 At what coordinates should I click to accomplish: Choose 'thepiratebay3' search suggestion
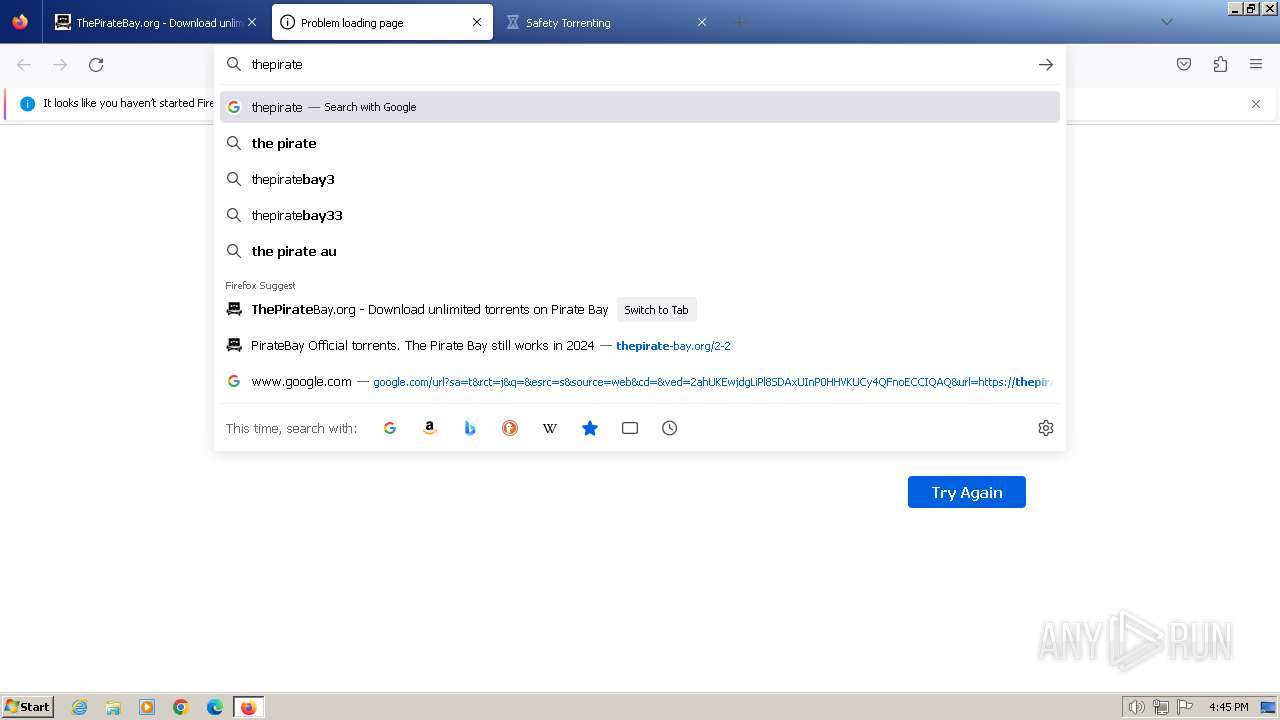[640, 179]
